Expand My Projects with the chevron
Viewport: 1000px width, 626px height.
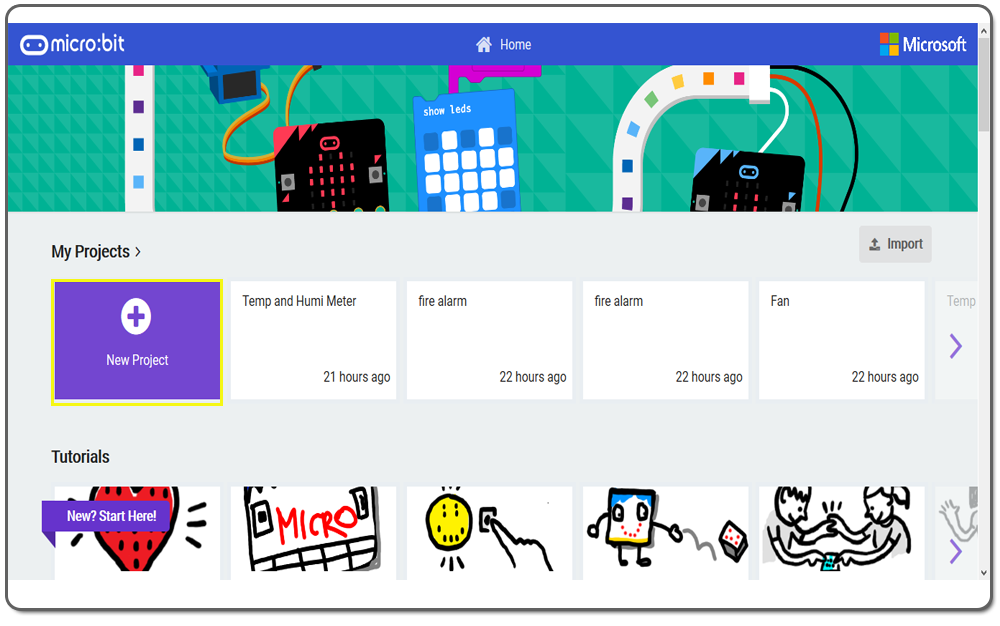pos(138,252)
